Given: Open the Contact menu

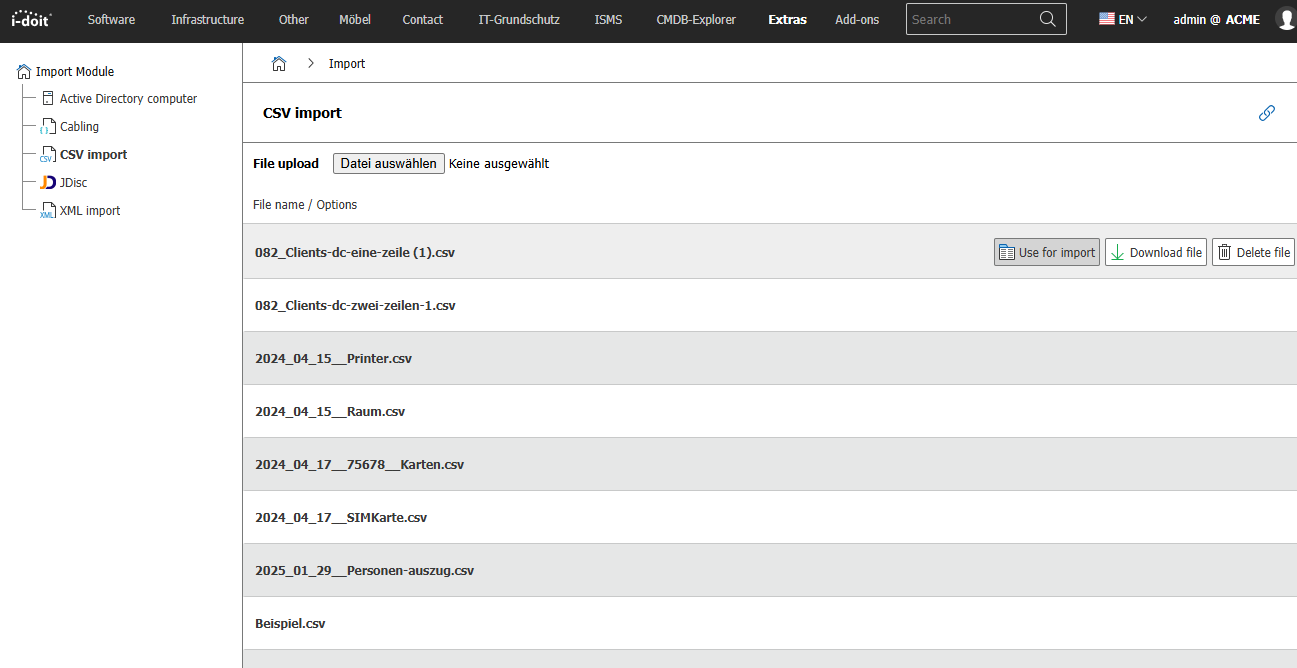Looking at the screenshot, I should pos(422,19).
